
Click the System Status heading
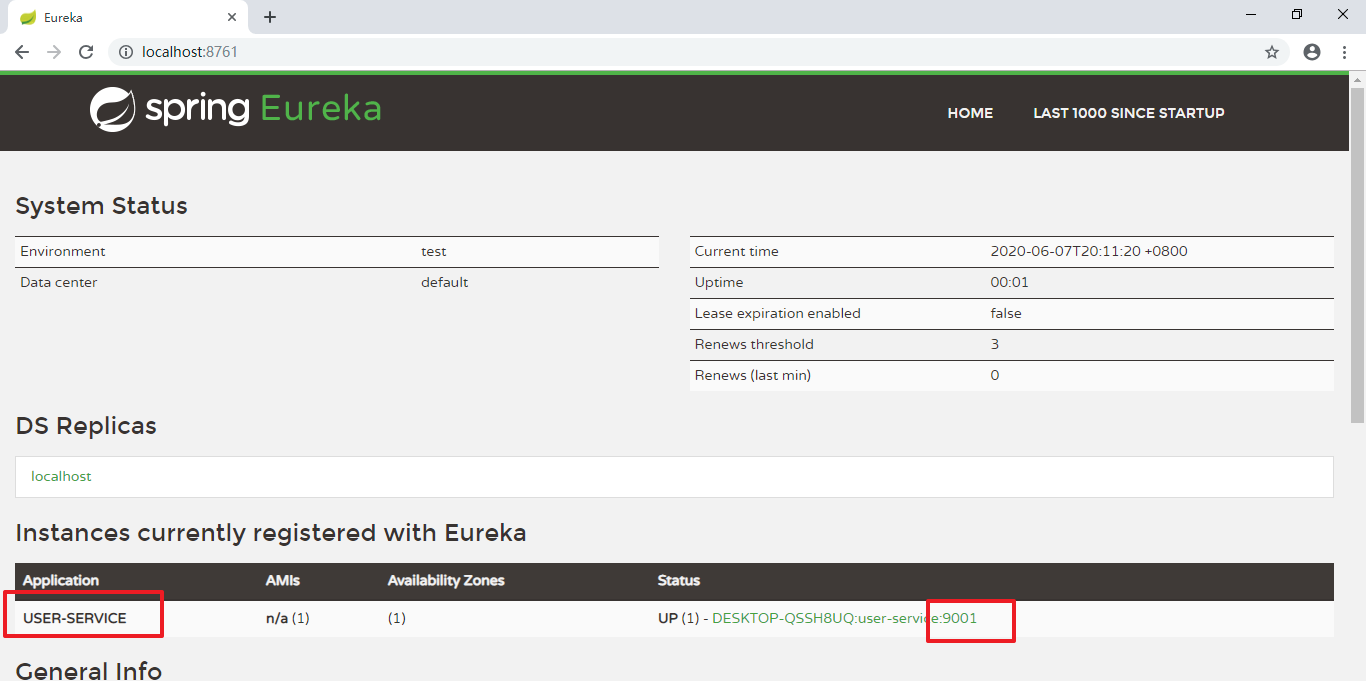point(102,206)
